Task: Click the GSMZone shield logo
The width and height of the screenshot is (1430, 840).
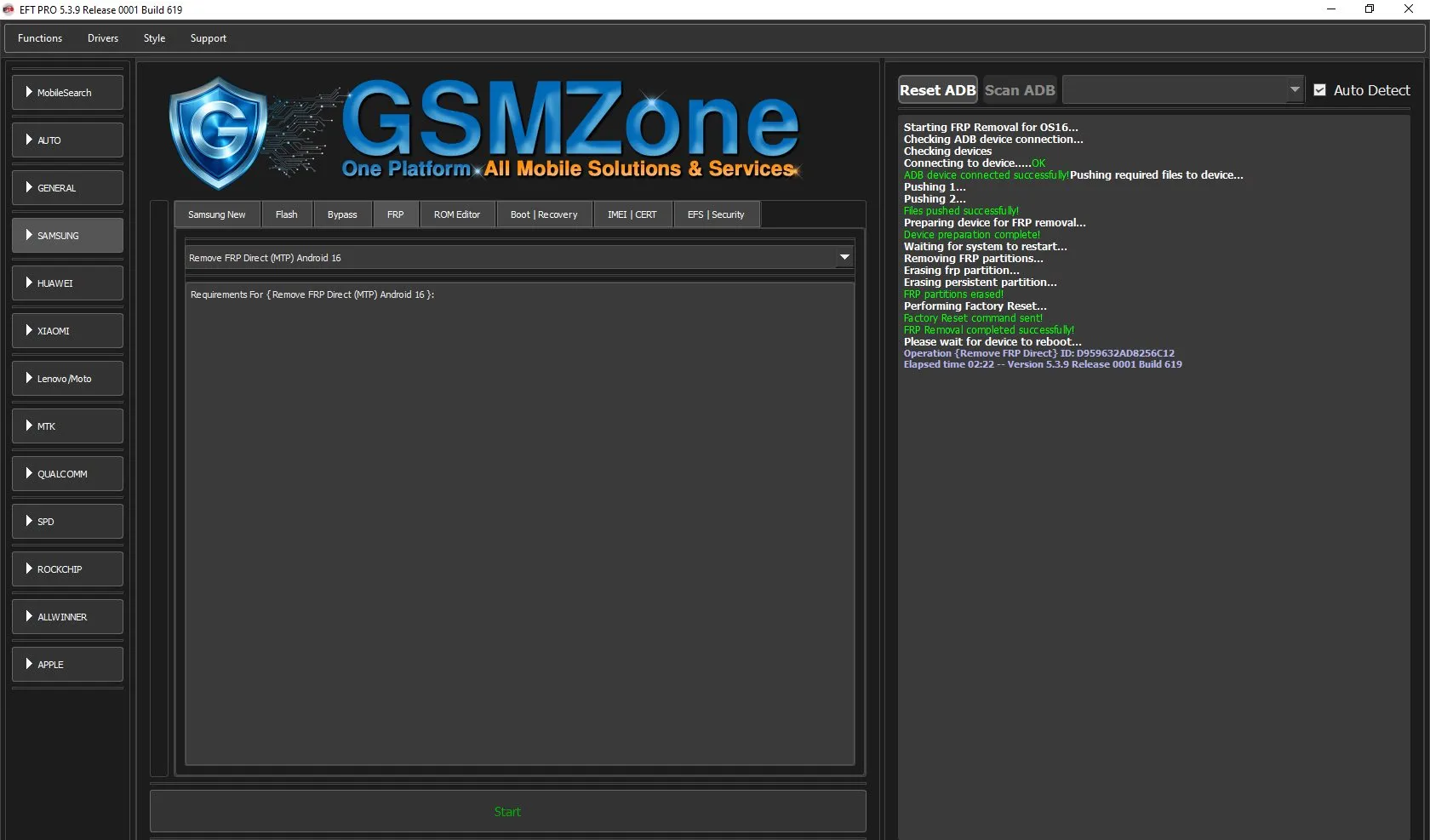Action: click(219, 132)
